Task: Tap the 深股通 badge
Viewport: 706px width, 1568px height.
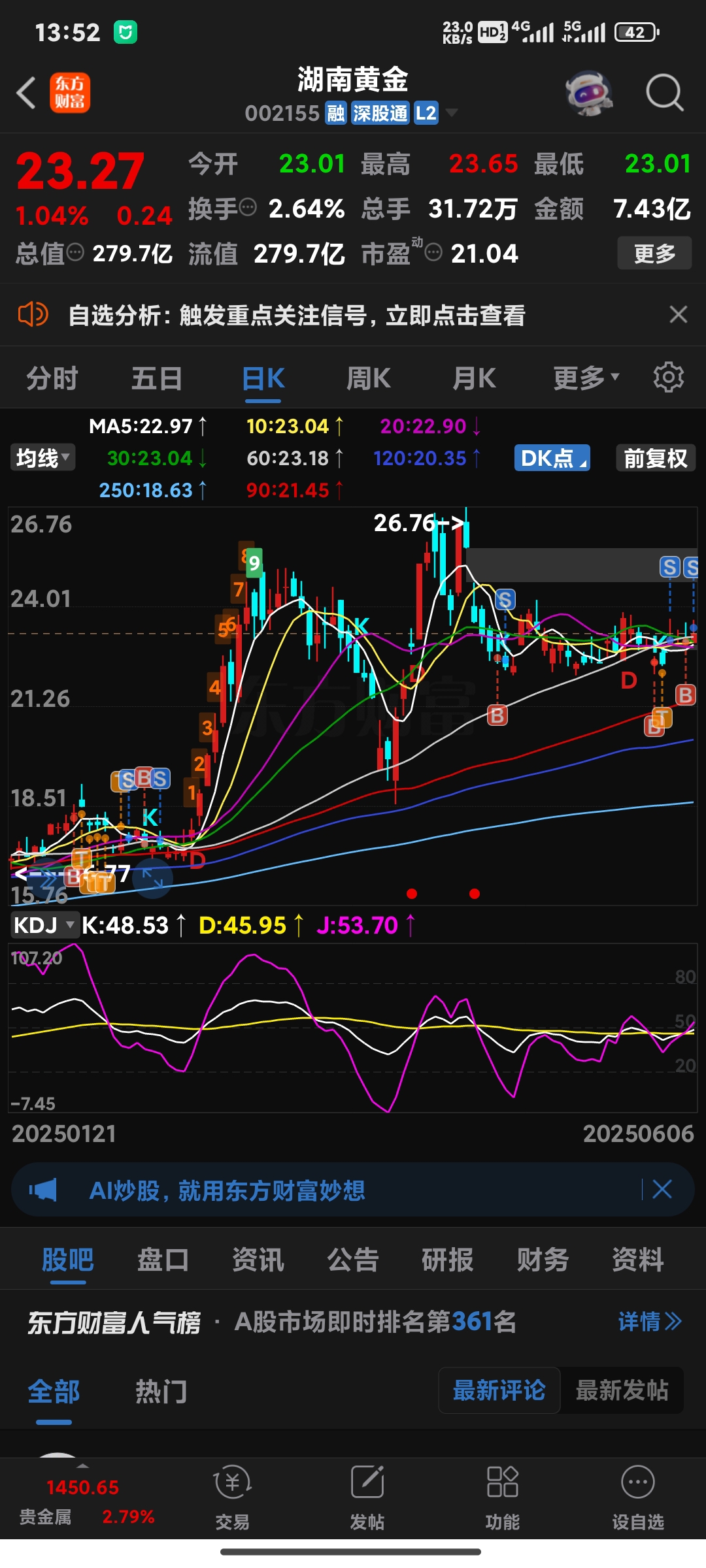Action: 380,114
